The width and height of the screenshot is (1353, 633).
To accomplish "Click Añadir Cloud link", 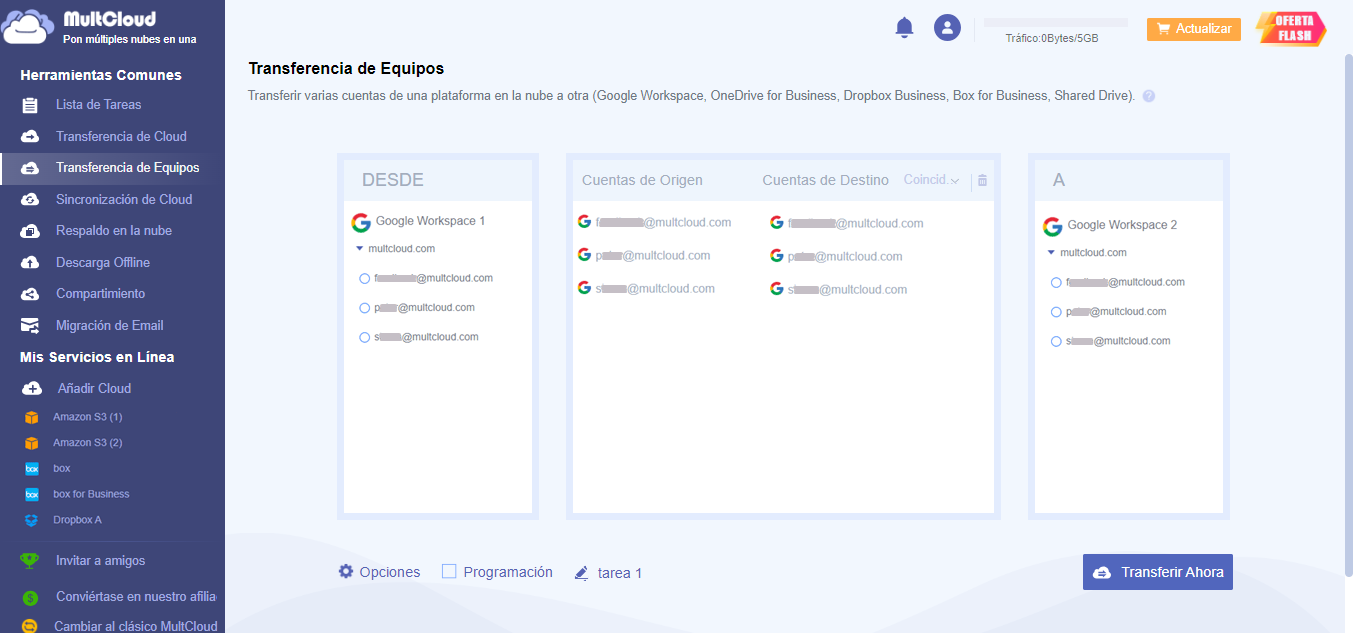I will click(x=94, y=388).
